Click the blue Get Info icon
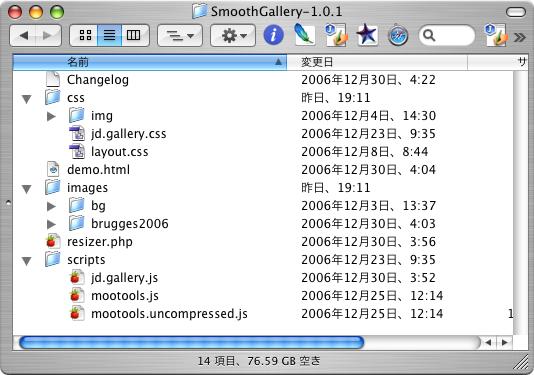Viewport: 534px width, 375px height. click(273, 35)
